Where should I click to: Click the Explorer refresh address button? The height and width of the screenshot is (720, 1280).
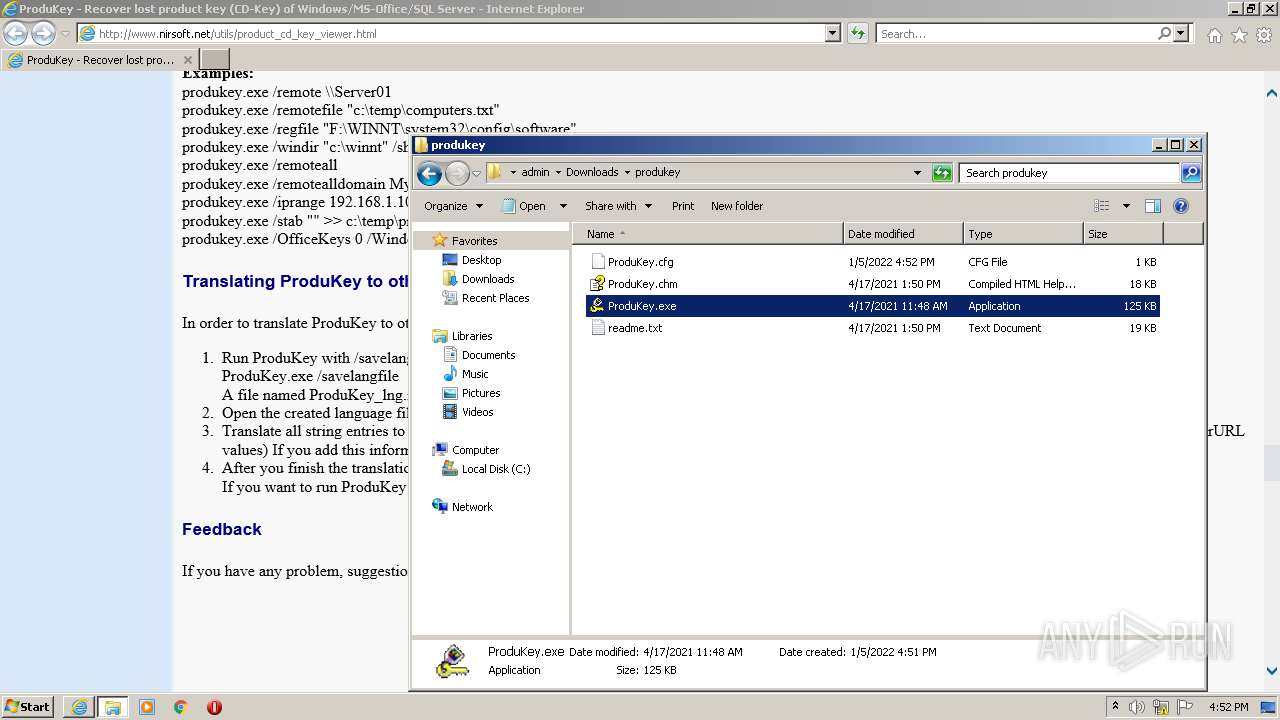[x=942, y=173]
